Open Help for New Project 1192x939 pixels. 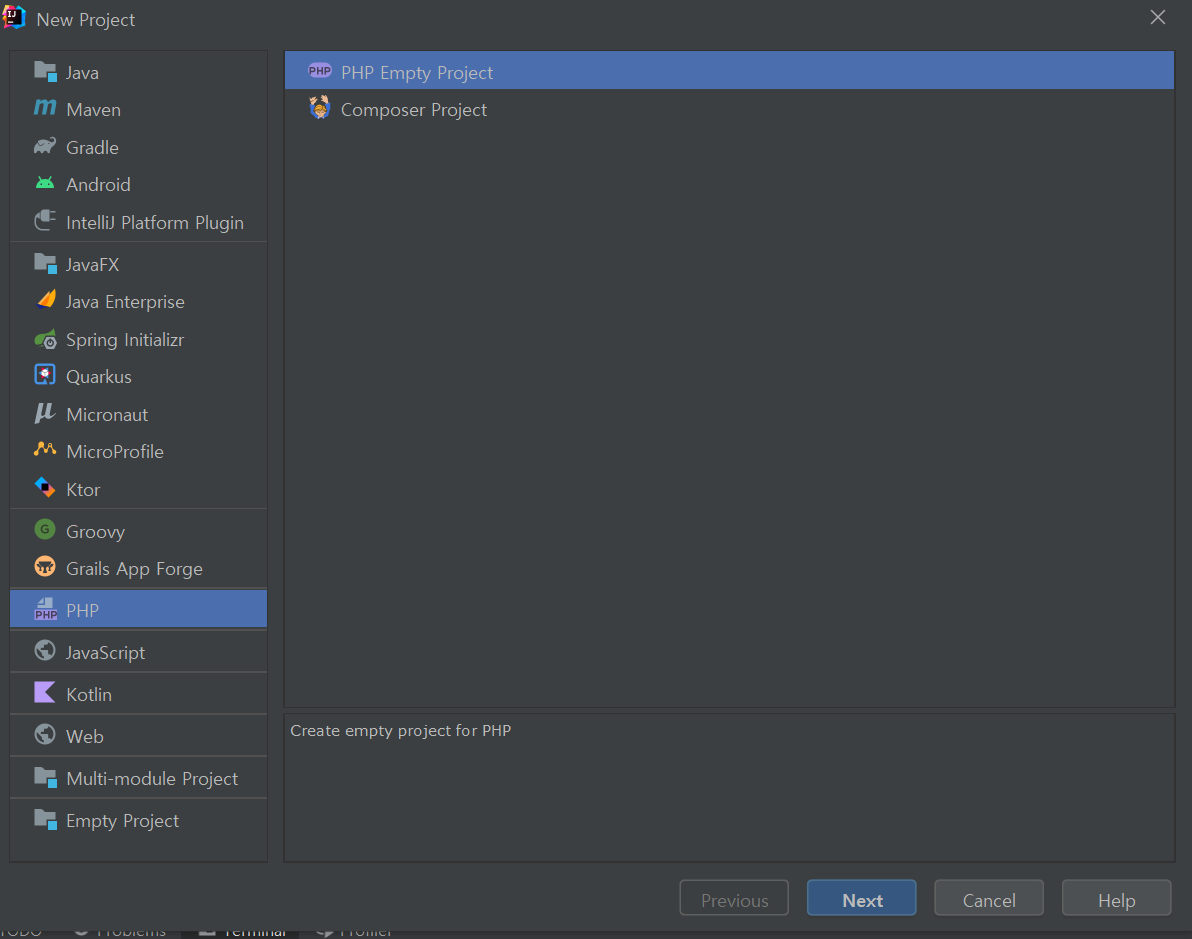coord(1116,899)
